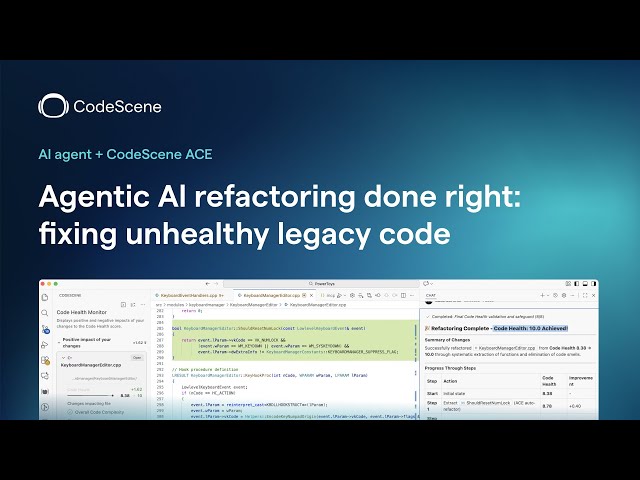The image size is (640, 480).
Task: Click the split editor icon in editor toolbar
Action: tap(403, 295)
